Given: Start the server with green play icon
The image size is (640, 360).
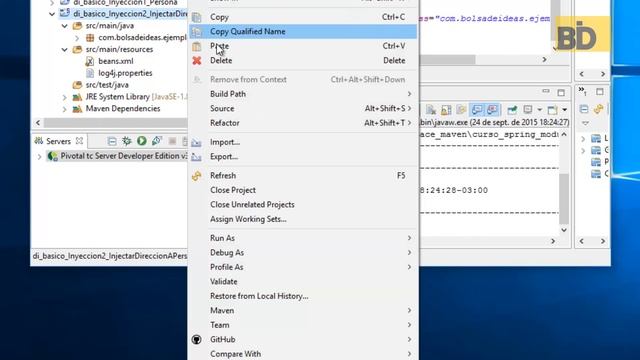Looking at the screenshot, I should pyautogui.click(x=142, y=141).
